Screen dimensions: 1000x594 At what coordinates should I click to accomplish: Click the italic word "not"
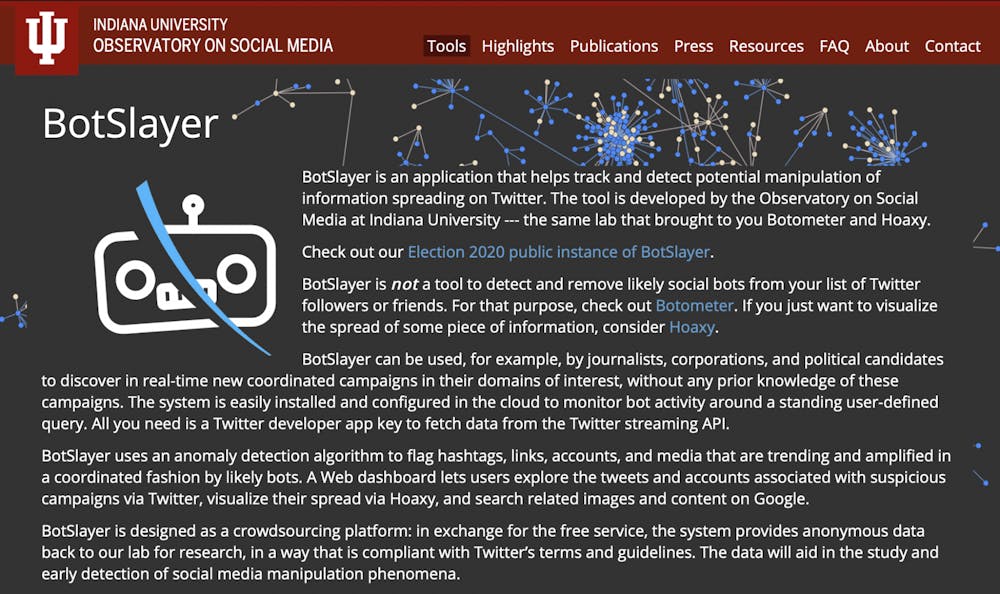click(x=404, y=284)
